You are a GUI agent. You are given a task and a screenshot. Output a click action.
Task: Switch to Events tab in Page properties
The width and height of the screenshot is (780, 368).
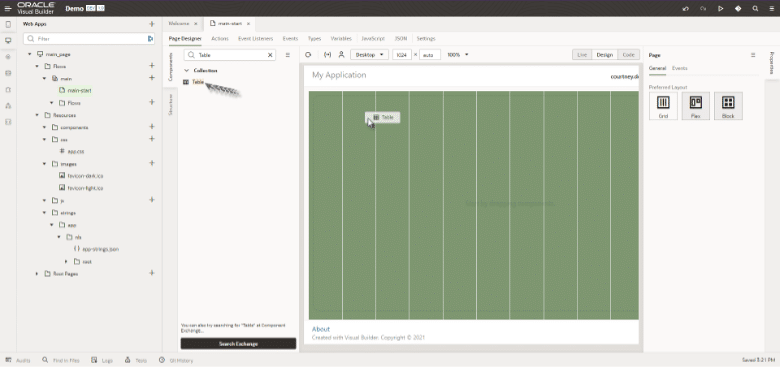point(680,68)
